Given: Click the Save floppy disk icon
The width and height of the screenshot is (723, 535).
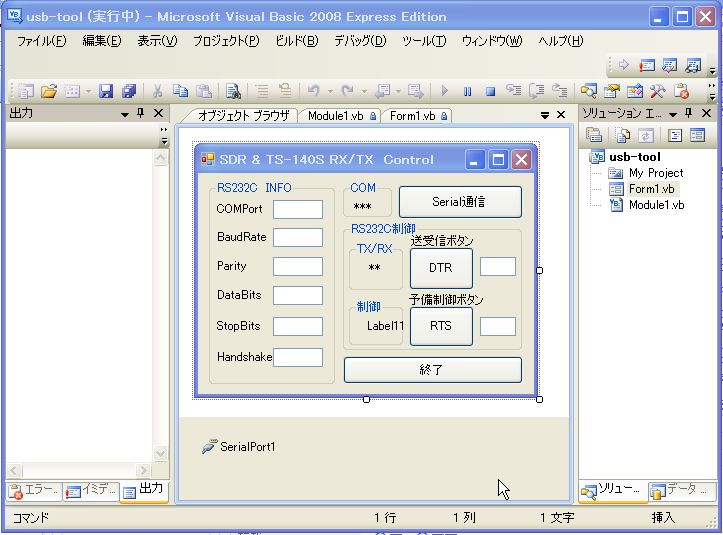Looking at the screenshot, I should point(106,91).
